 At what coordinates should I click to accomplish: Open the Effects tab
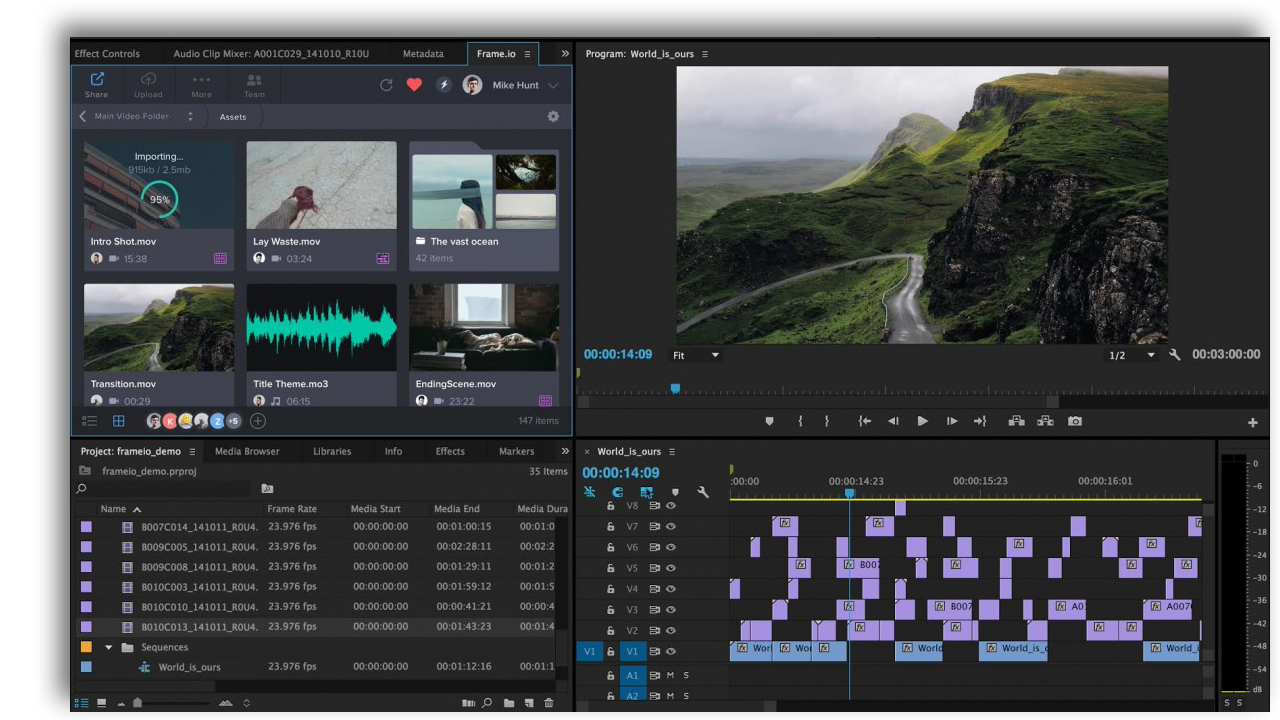point(450,451)
